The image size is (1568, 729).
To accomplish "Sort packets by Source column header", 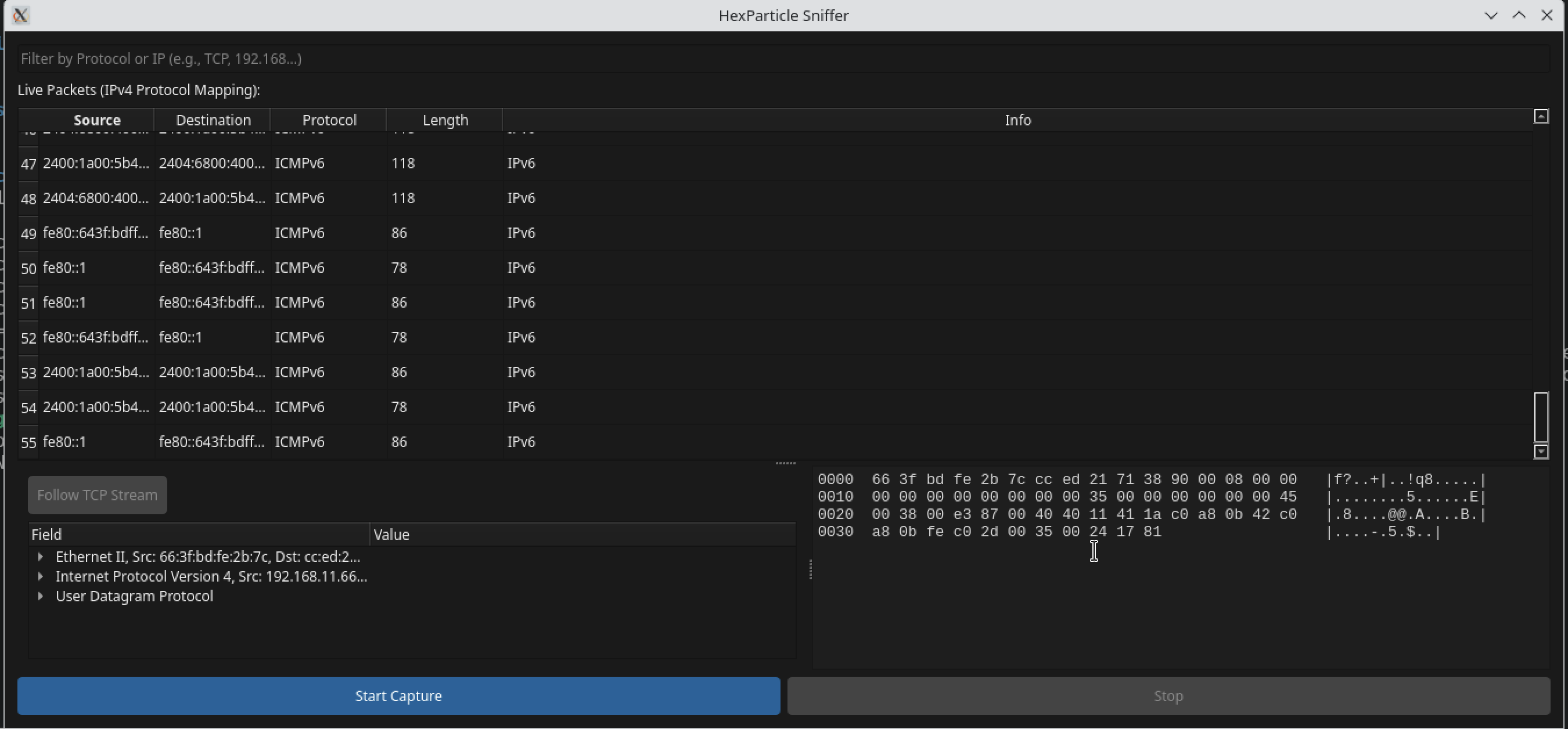I will coord(97,120).
